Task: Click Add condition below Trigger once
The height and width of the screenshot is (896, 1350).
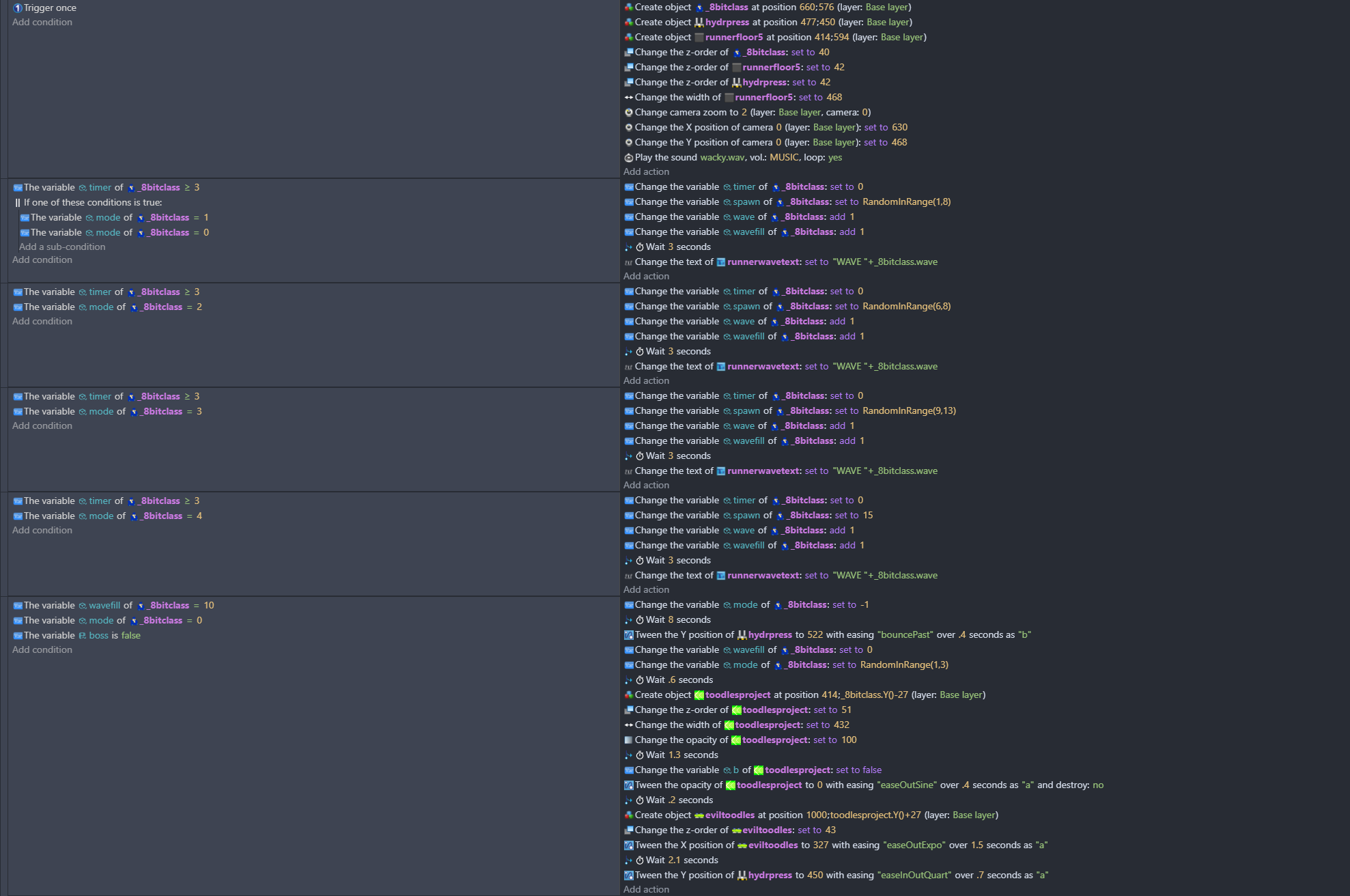Action: pos(42,23)
